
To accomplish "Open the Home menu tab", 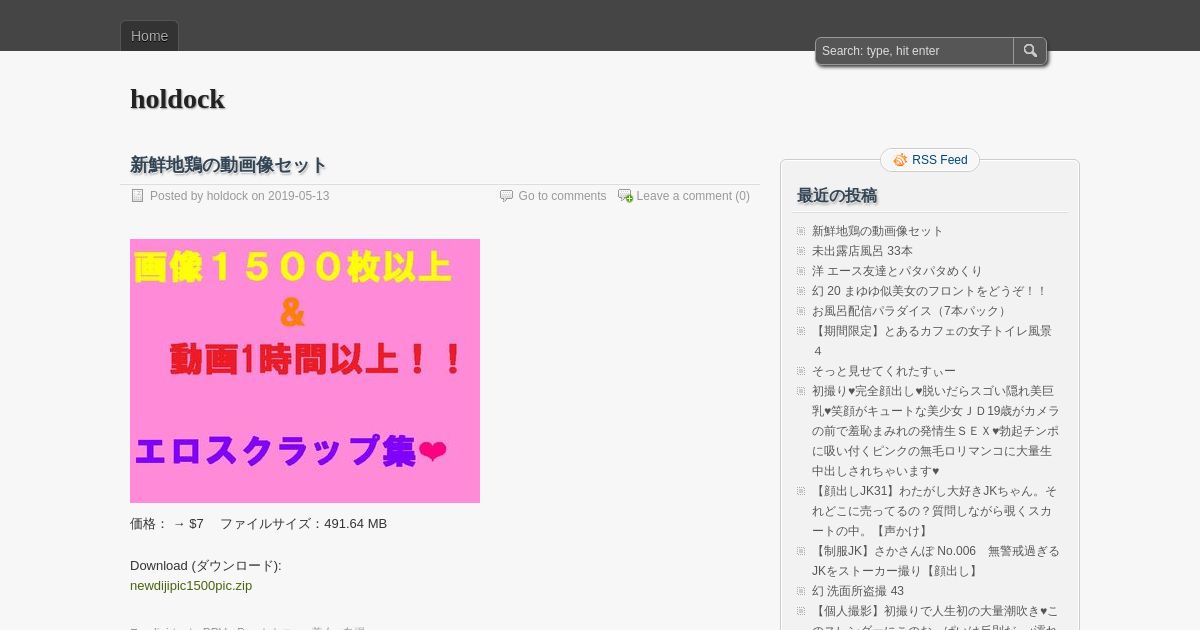I will click(x=149, y=36).
